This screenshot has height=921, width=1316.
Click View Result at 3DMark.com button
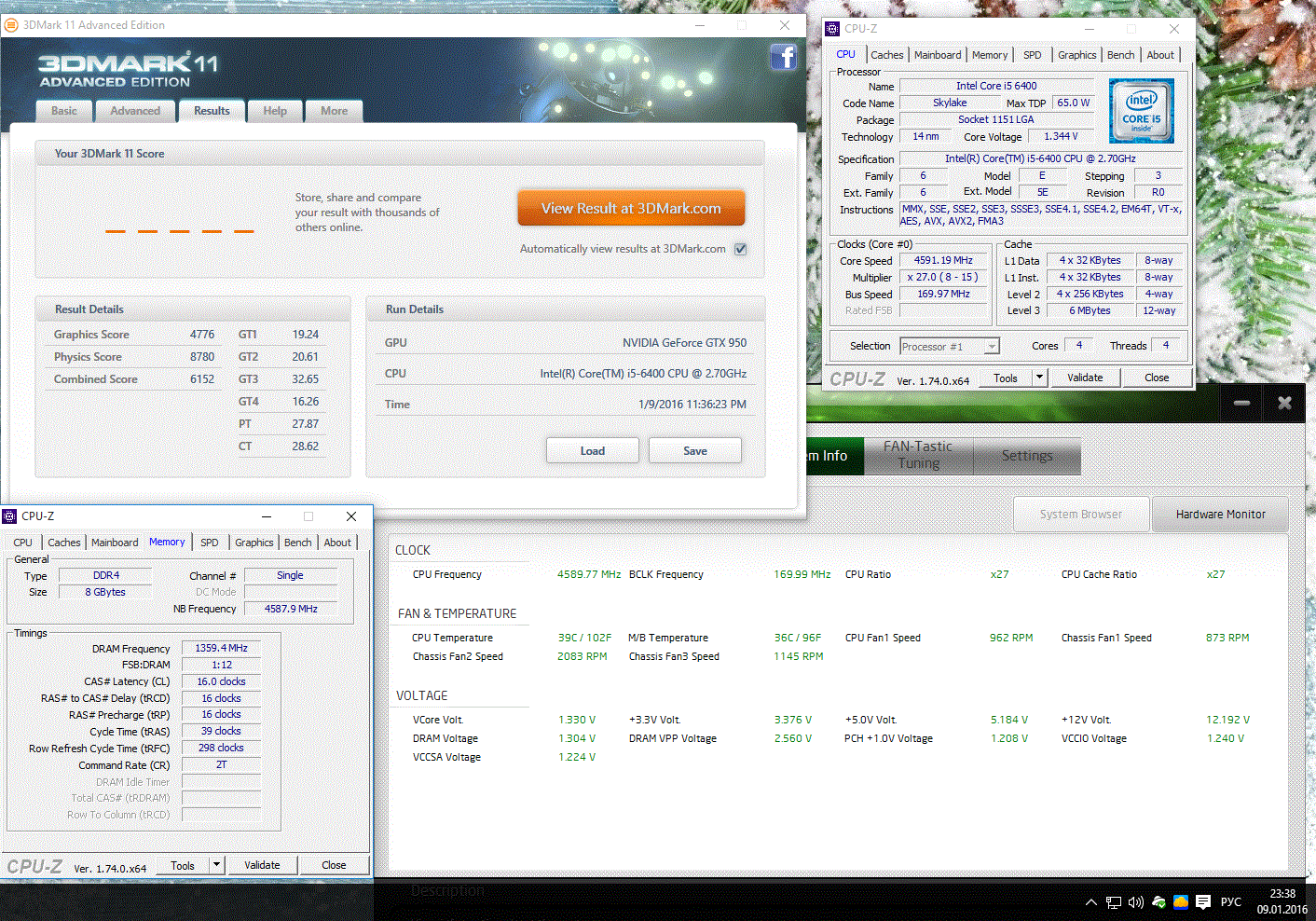click(x=631, y=209)
